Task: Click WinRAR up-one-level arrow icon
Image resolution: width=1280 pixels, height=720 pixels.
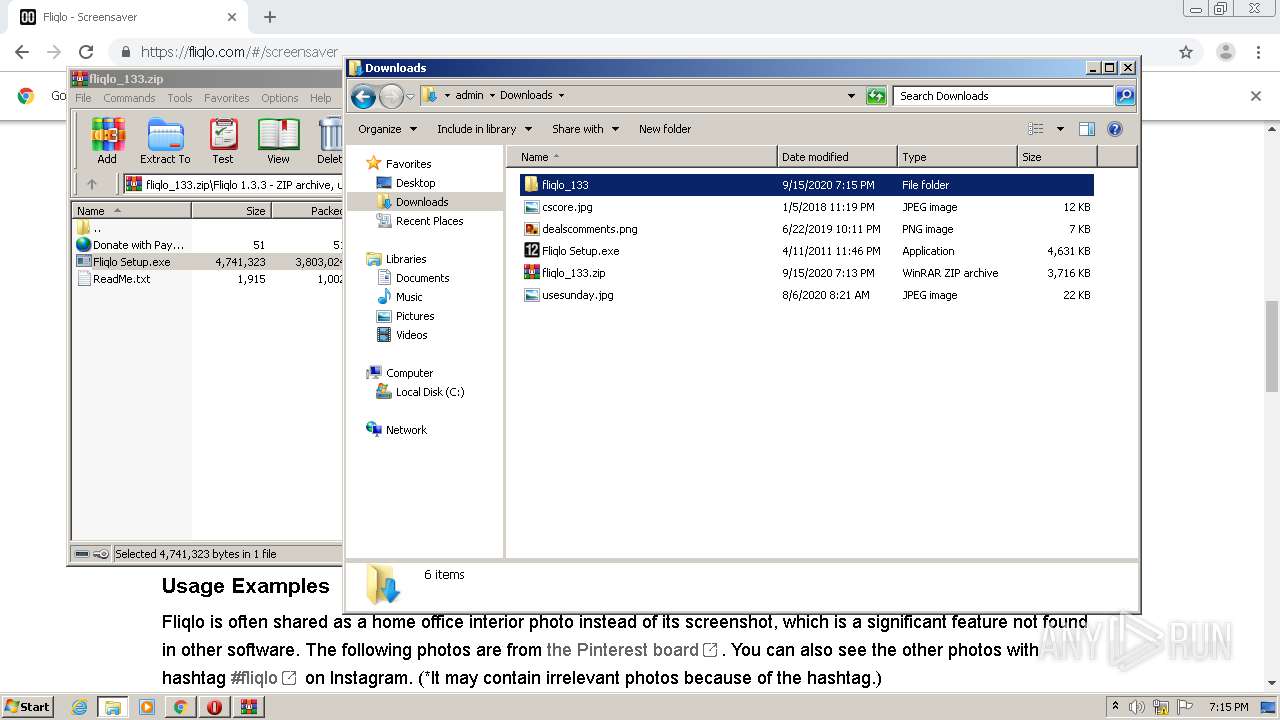Action: (x=92, y=184)
